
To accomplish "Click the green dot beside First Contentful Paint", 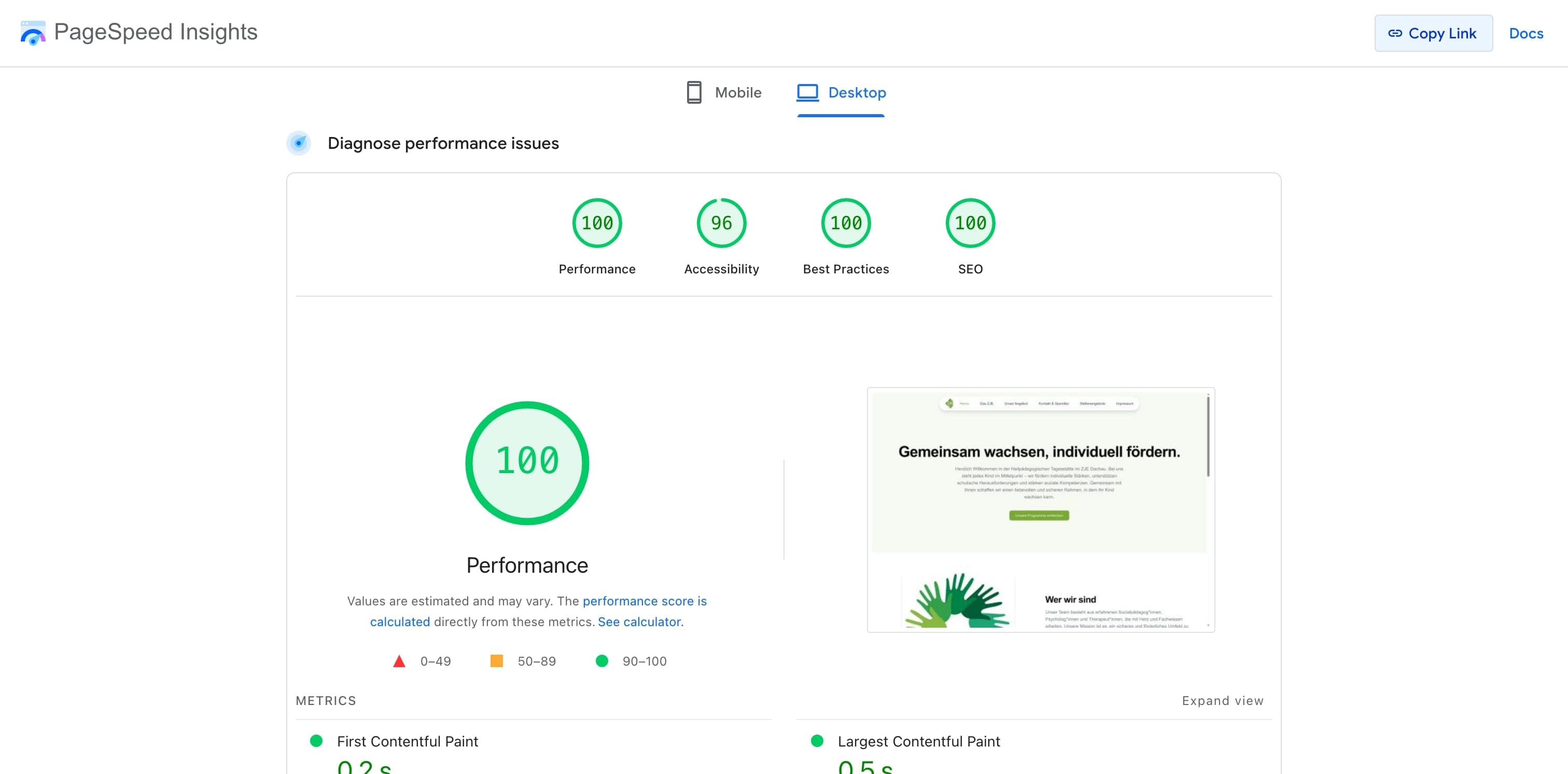I will click(x=316, y=741).
